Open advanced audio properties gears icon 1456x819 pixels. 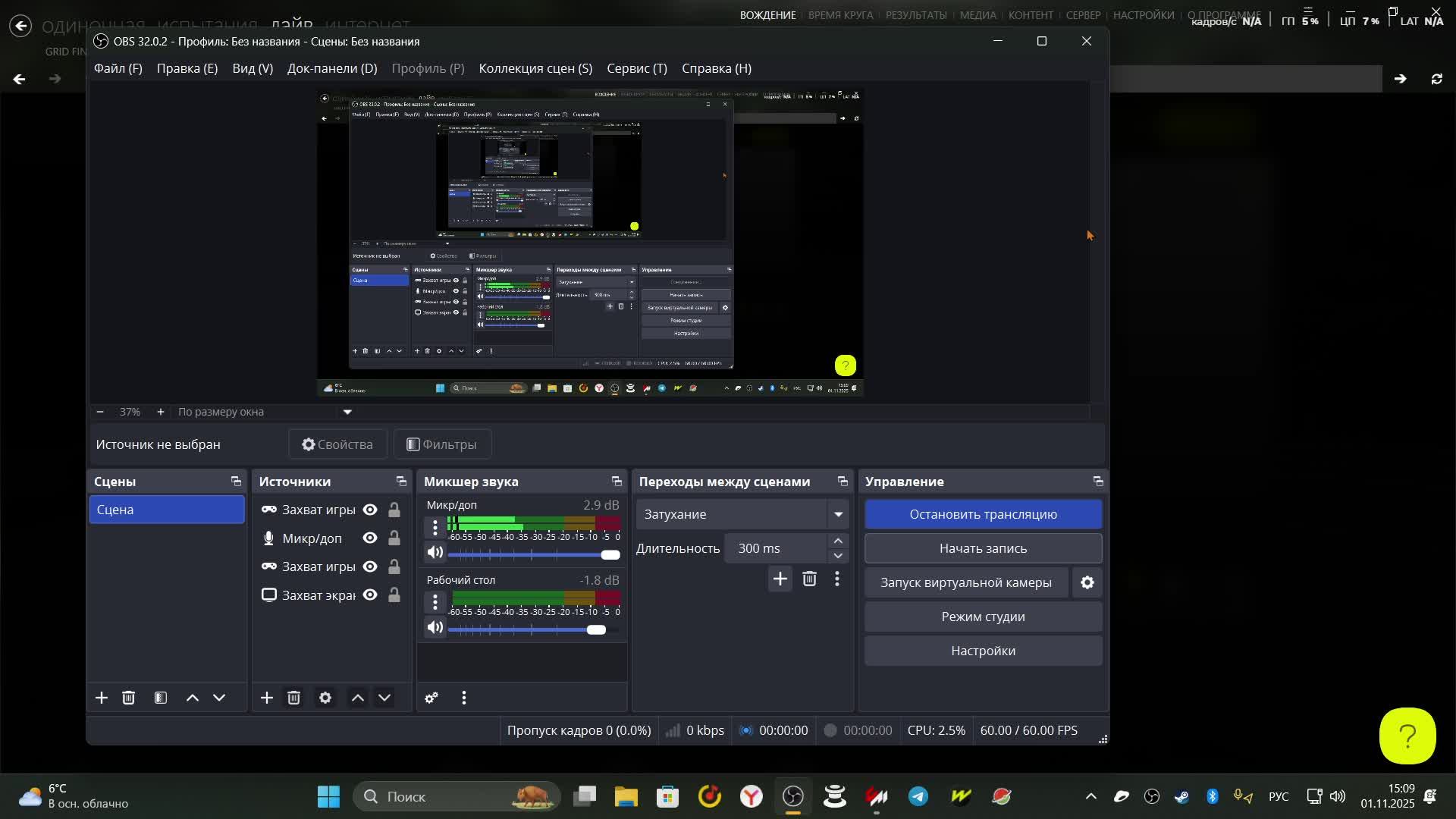point(431,698)
